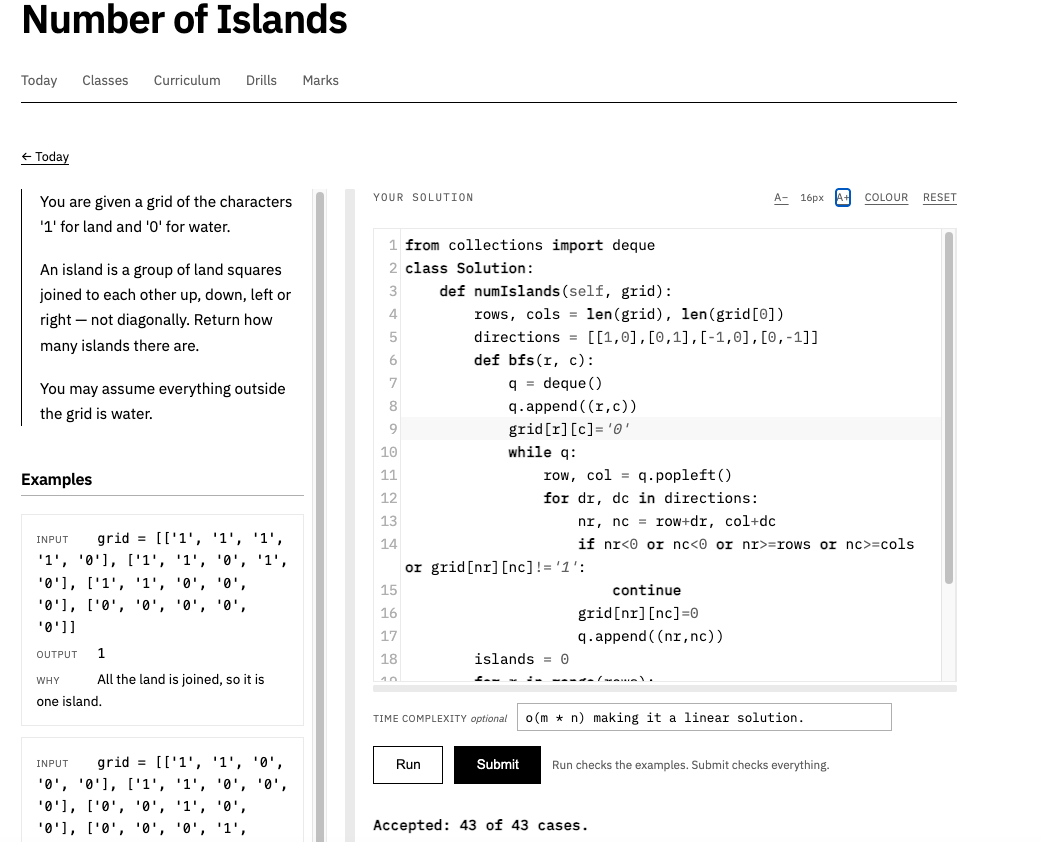
Task: Click the Run button
Action: point(408,765)
